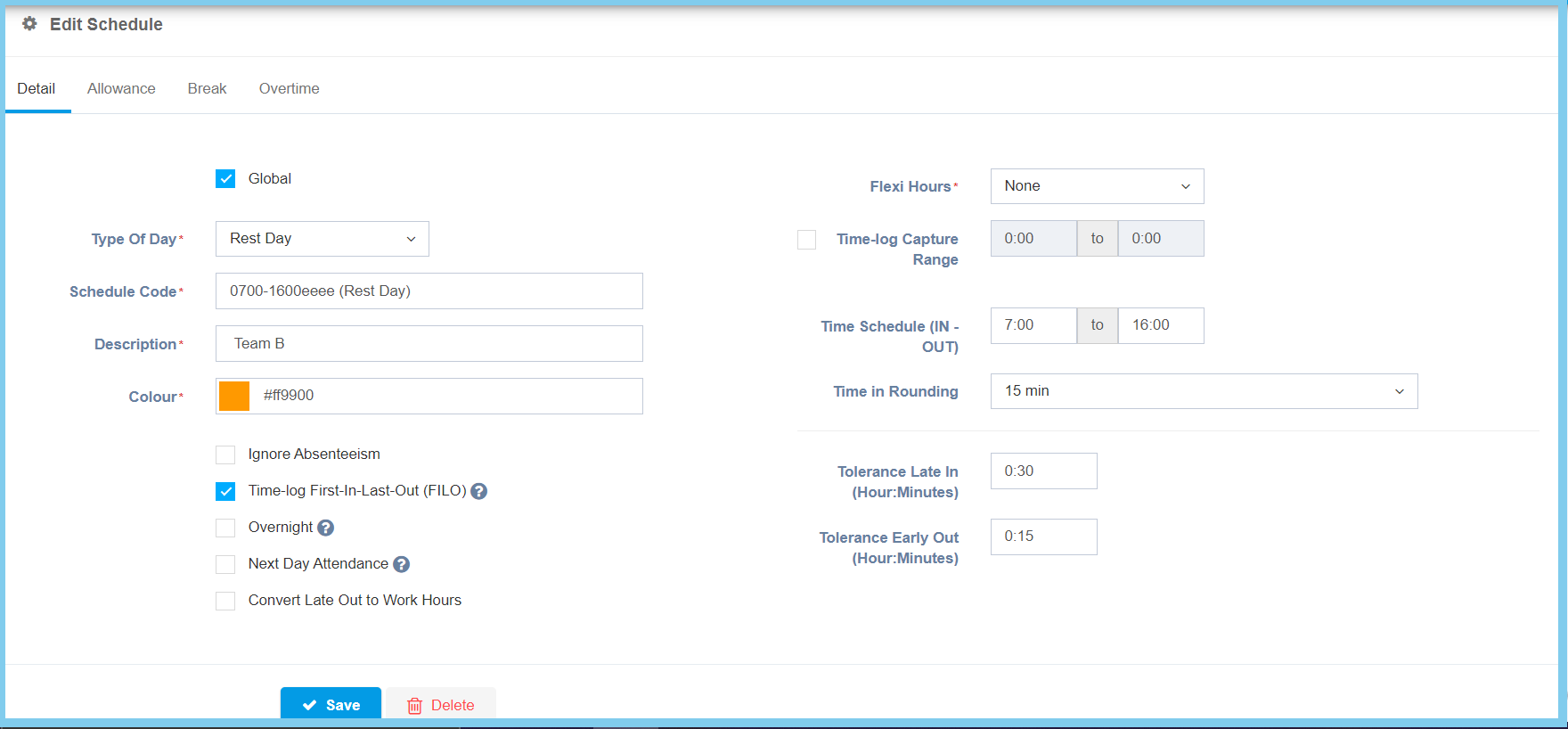Enable the Time-log Capture Range checkbox
This screenshot has width=1568, height=729.
806,240
